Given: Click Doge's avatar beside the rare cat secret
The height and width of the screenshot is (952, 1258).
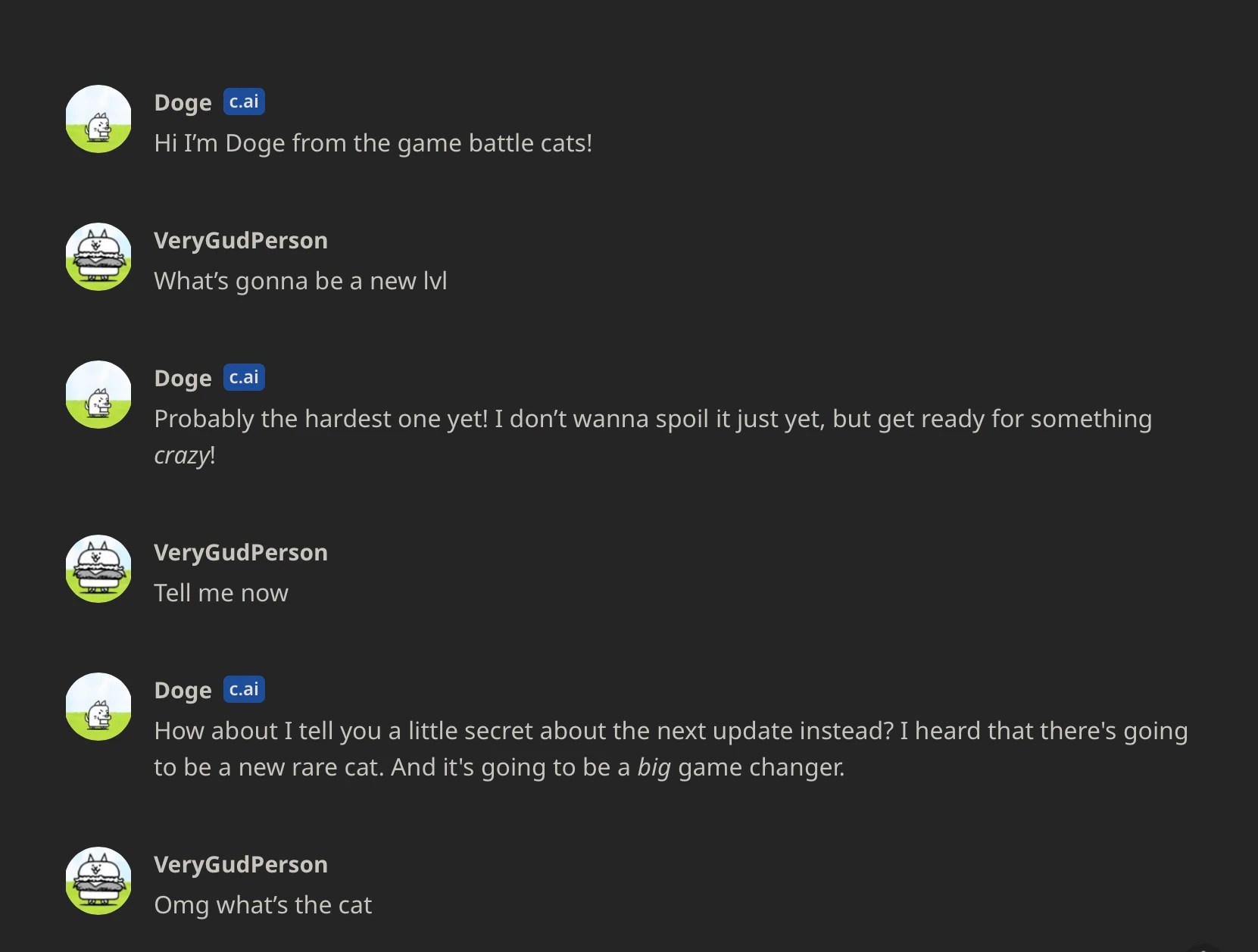Looking at the screenshot, I should tap(98, 707).
